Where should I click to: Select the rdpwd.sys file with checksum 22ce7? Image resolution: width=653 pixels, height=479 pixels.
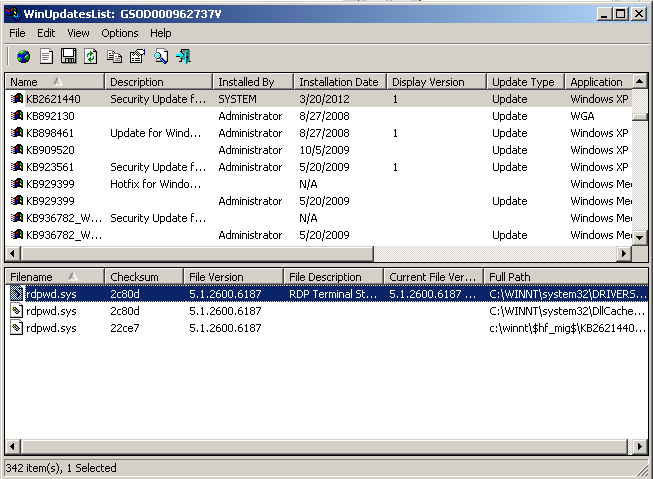click(50, 328)
